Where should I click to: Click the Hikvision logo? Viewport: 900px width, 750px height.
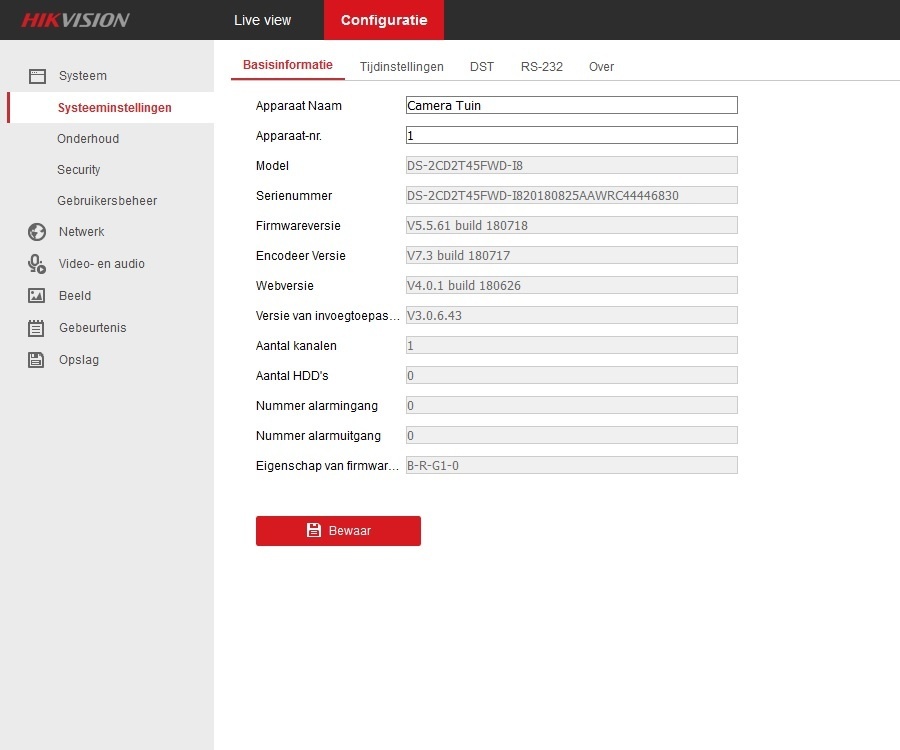click(75, 20)
